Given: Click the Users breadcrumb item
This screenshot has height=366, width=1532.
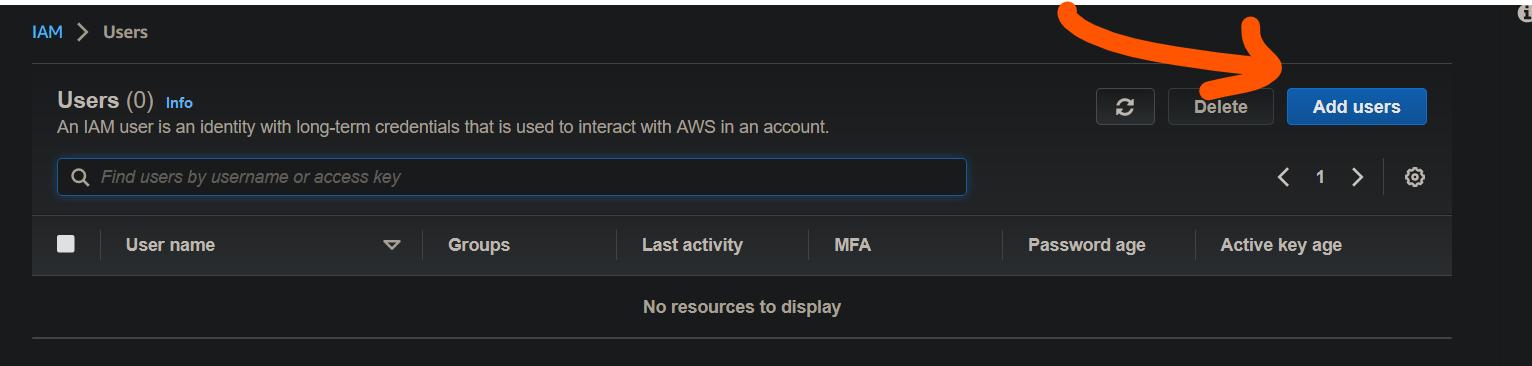Looking at the screenshot, I should click(x=125, y=32).
